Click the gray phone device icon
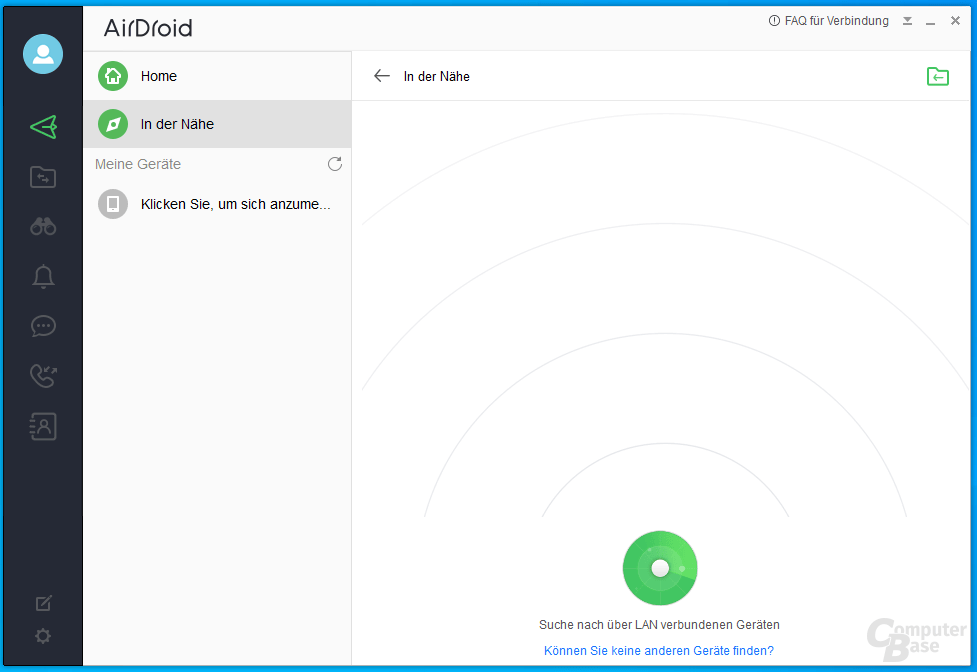Image resolution: width=977 pixels, height=672 pixels. click(x=113, y=204)
